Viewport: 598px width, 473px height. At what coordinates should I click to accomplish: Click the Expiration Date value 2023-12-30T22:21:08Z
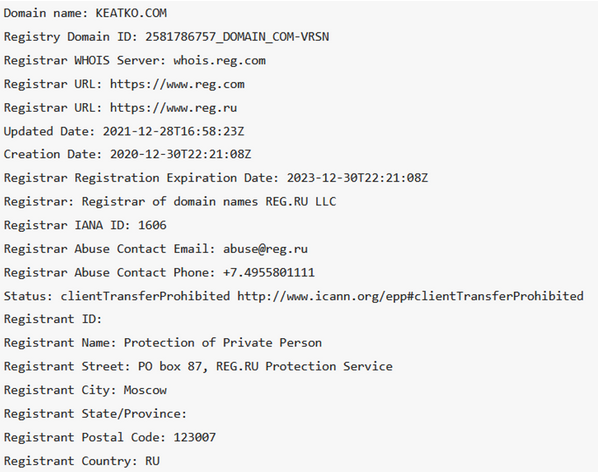[x=357, y=178]
